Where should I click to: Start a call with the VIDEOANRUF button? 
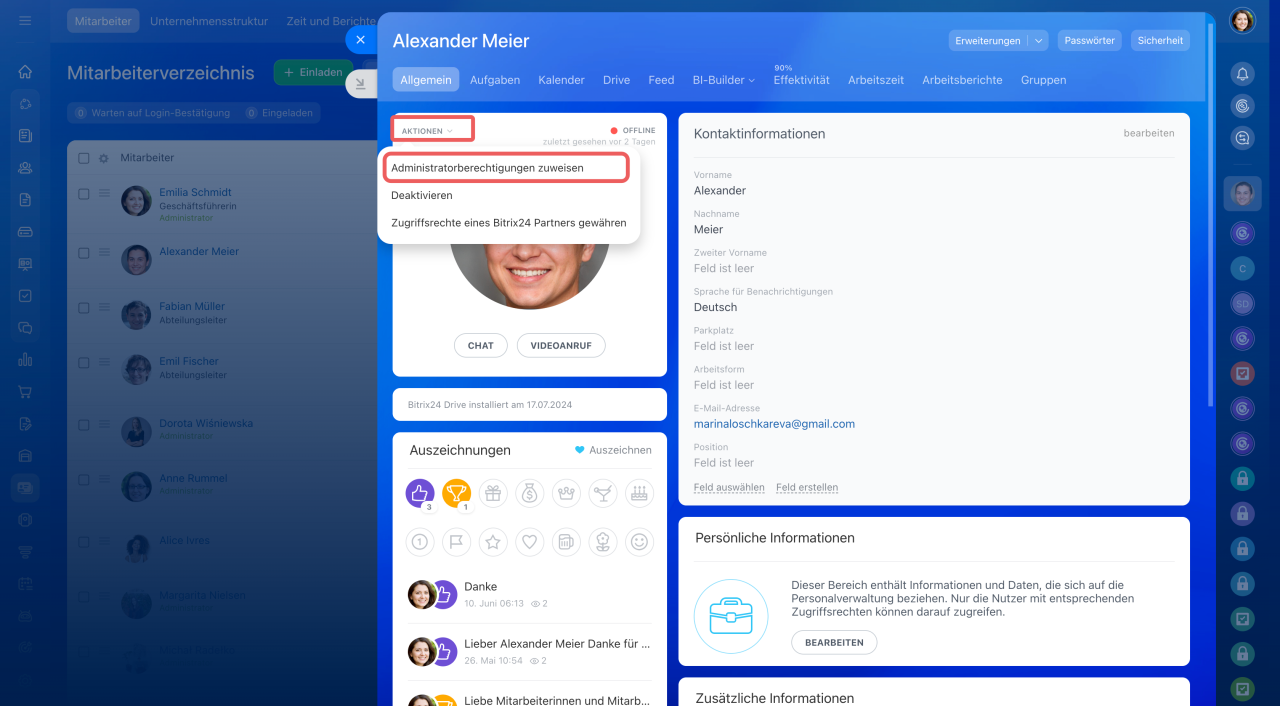(561, 345)
